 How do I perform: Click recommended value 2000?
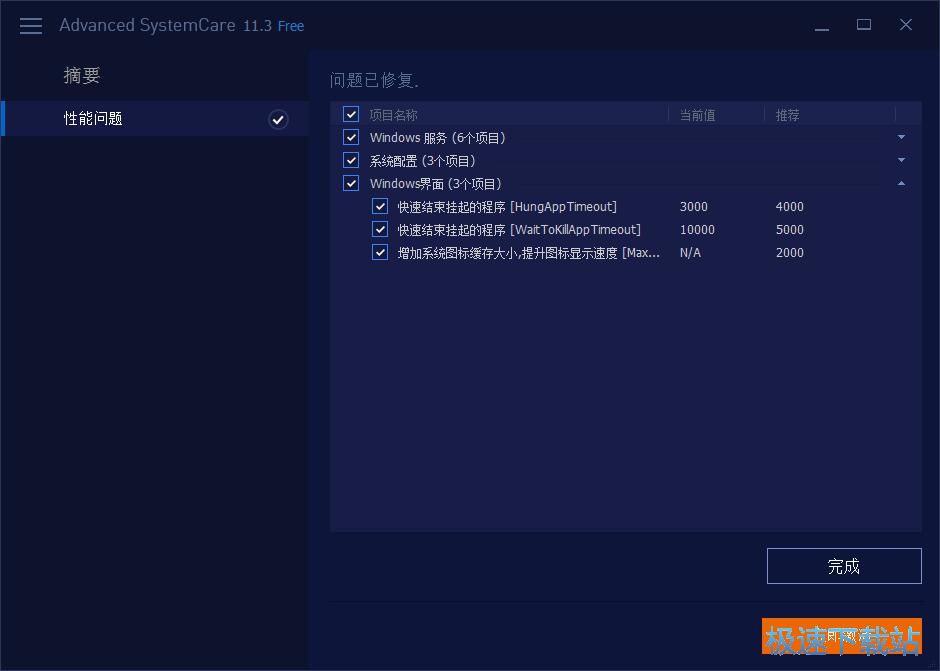click(790, 252)
